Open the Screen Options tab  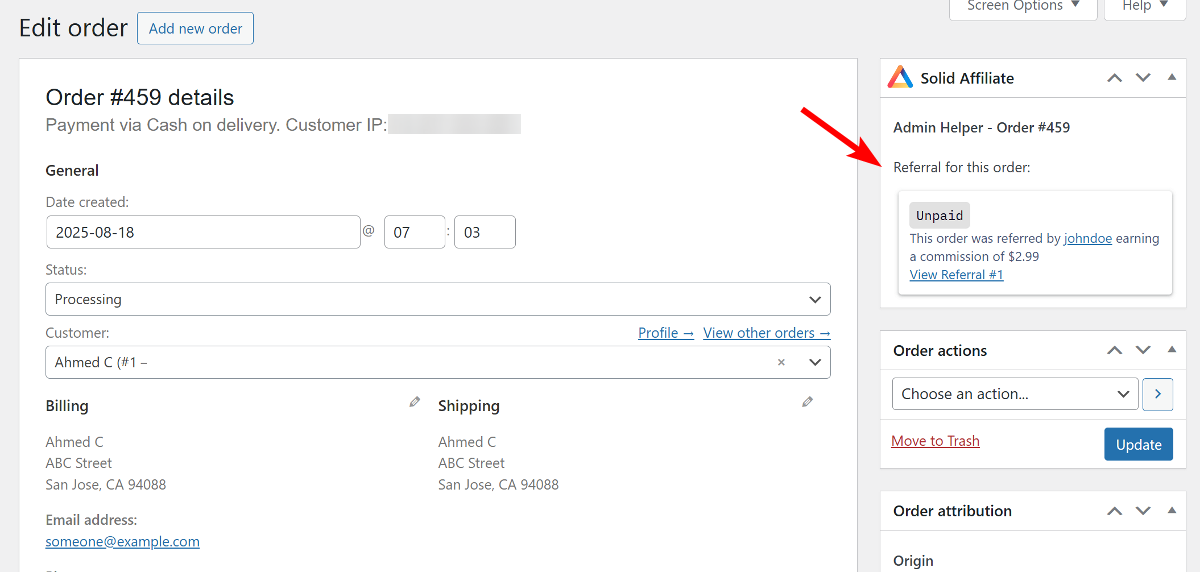point(1022,7)
